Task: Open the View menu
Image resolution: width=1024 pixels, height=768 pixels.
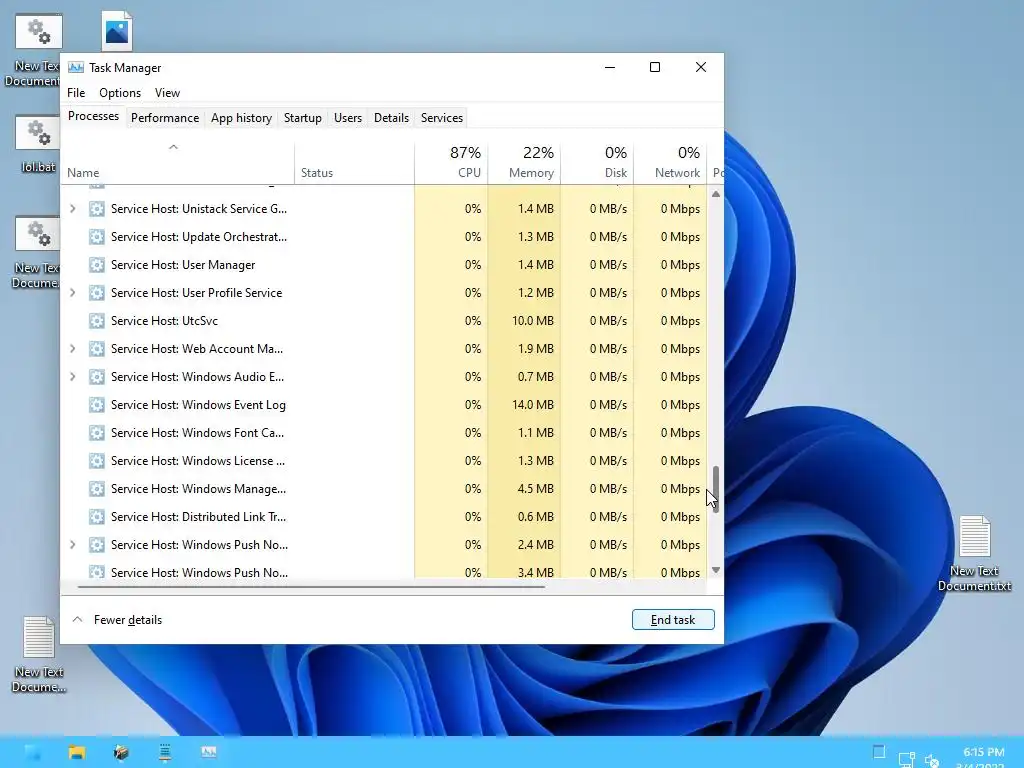Action: point(167,93)
